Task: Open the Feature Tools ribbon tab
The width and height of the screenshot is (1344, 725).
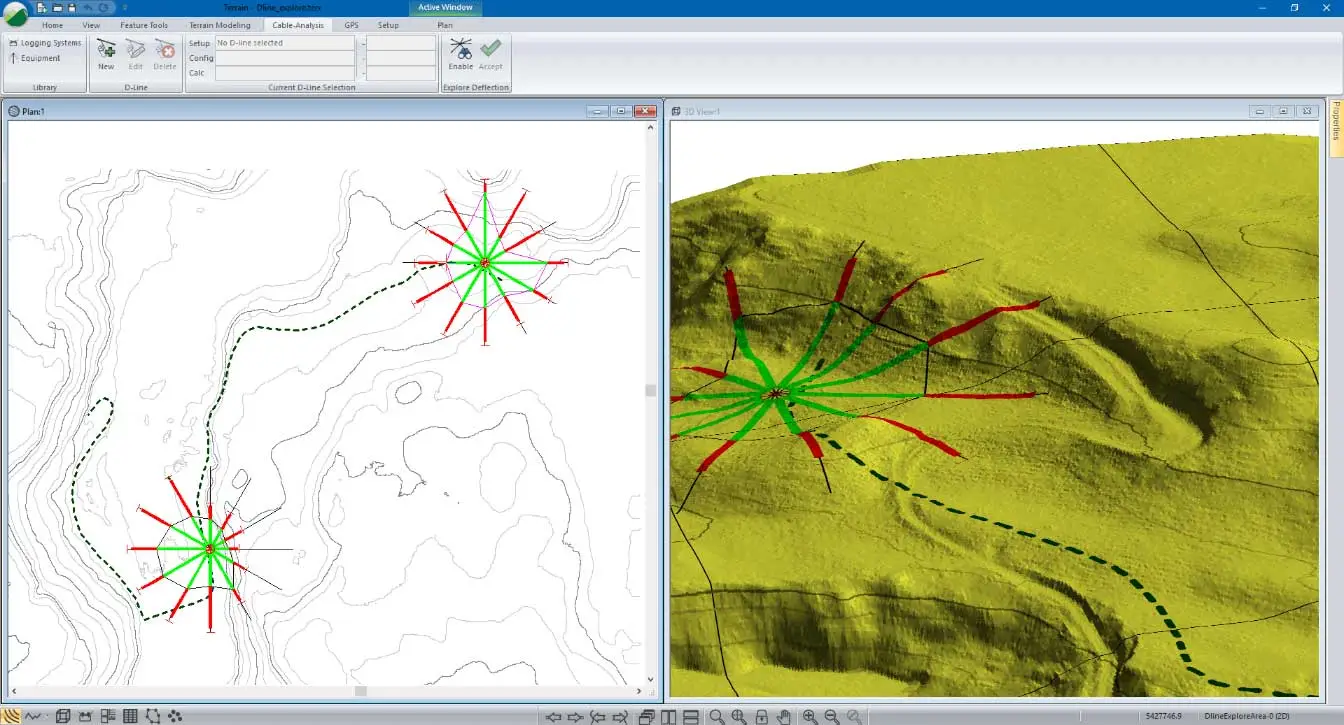Action: point(144,25)
